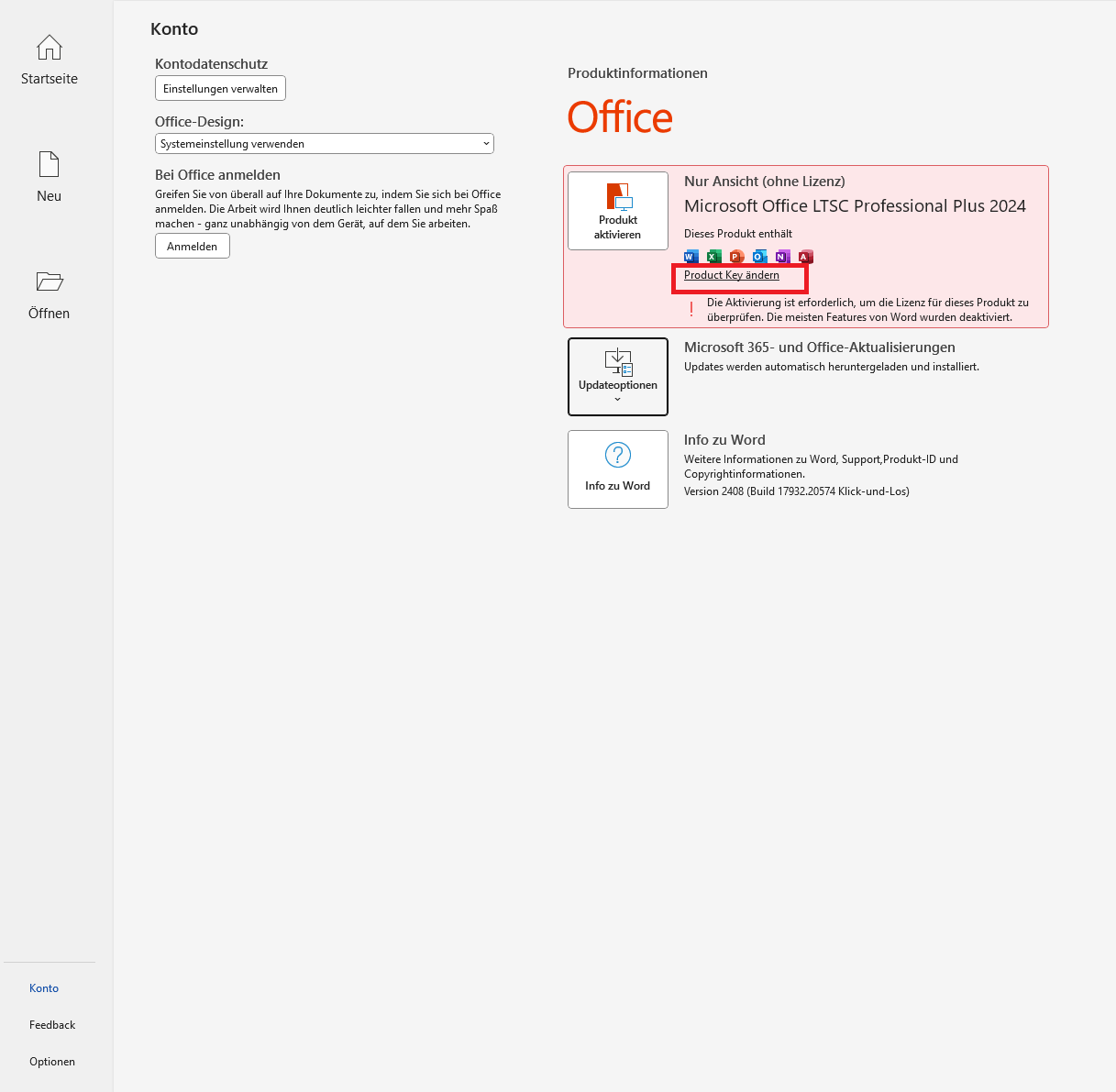This screenshot has height=1092, width=1116.
Task: Open Feedback from the sidebar
Action: (x=52, y=1025)
